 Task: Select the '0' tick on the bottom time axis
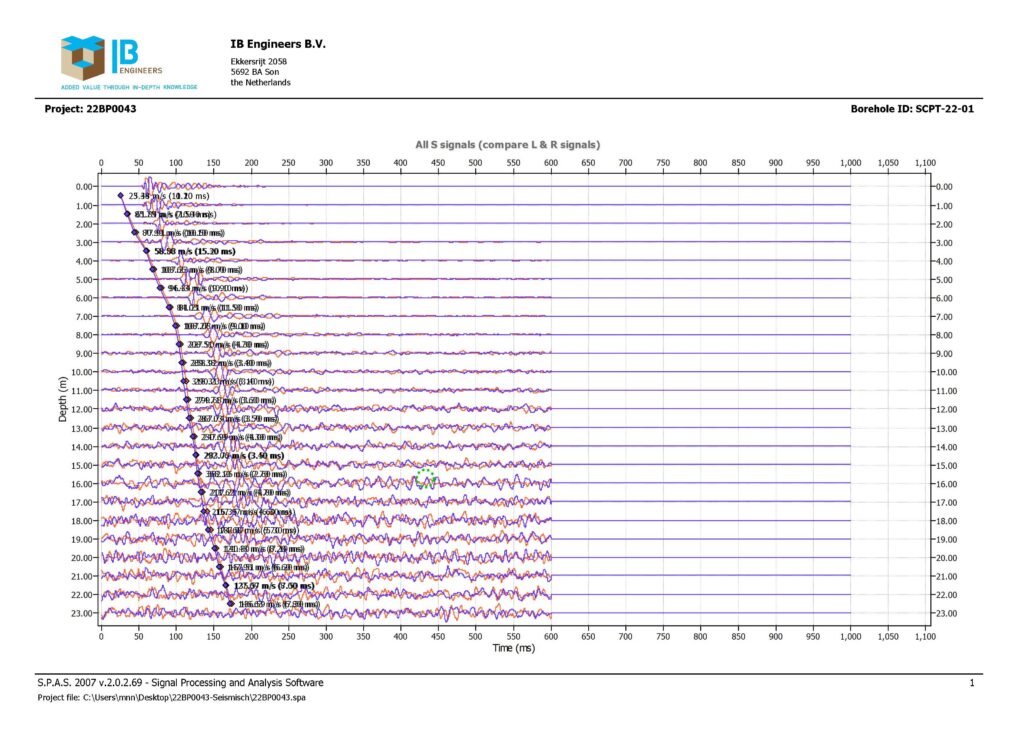101,636
